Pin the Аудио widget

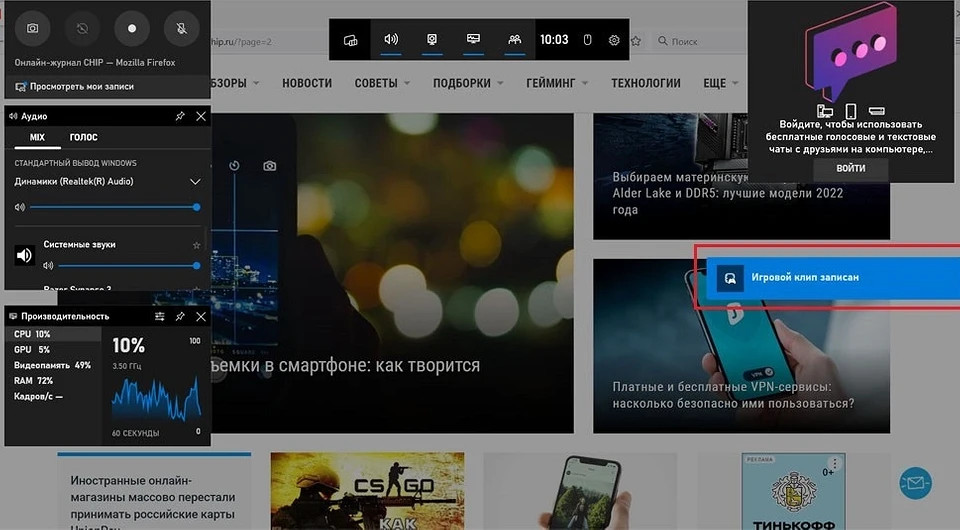[x=180, y=116]
